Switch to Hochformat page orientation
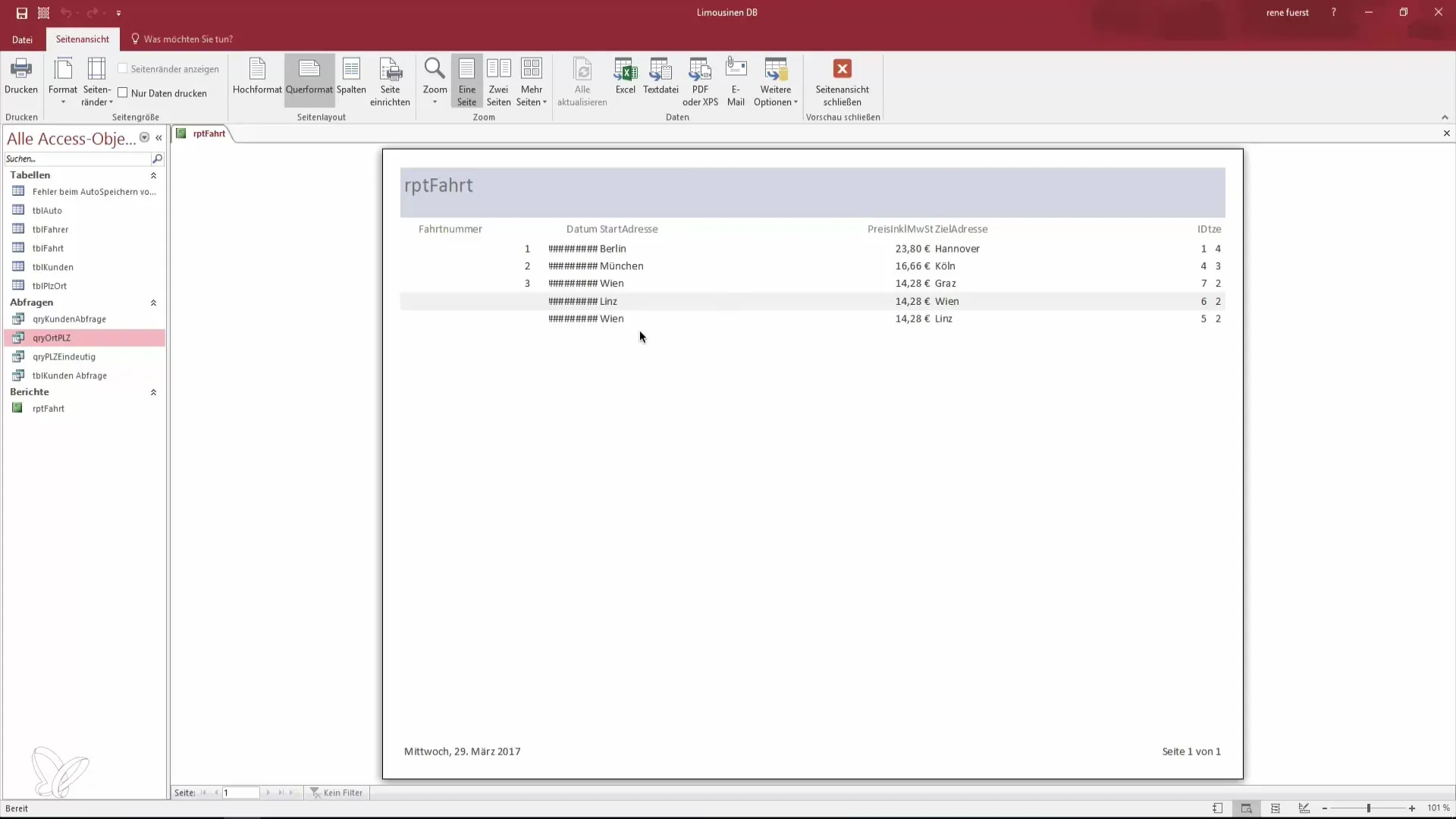Screen dimensions: 1456x819 pyautogui.click(x=257, y=77)
